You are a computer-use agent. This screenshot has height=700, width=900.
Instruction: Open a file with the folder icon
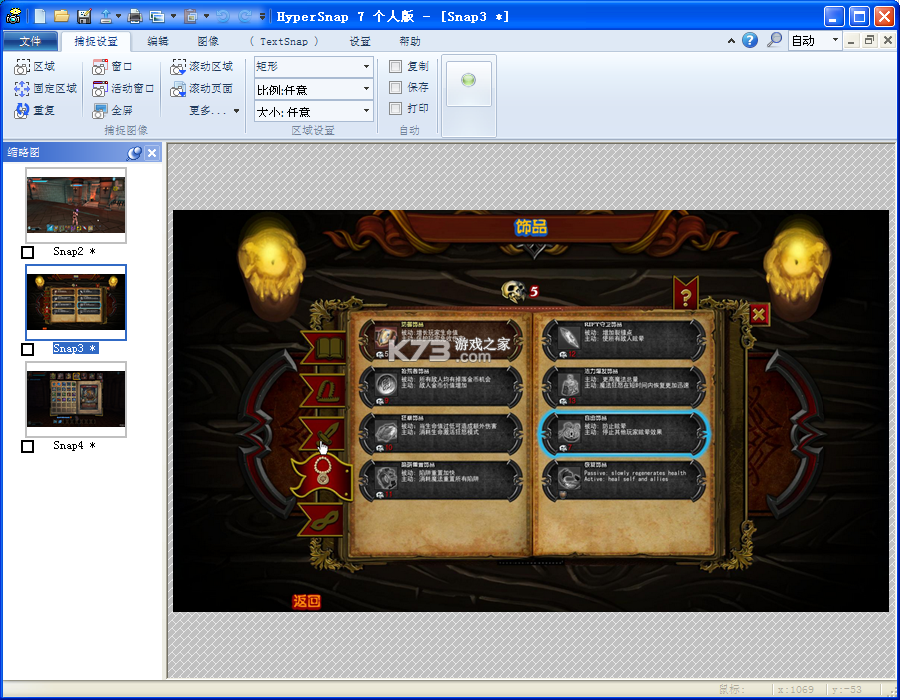tap(61, 16)
